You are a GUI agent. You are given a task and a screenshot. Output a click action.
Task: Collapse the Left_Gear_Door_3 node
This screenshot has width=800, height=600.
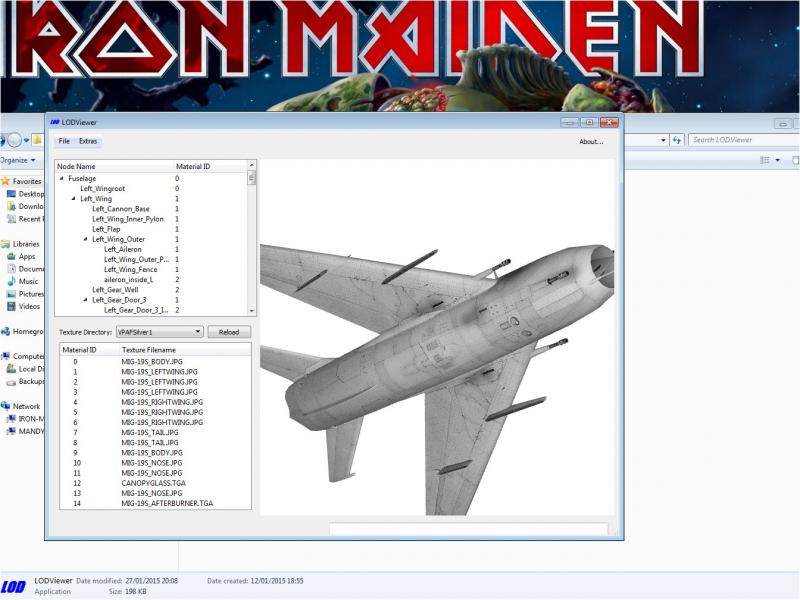click(x=85, y=300)
